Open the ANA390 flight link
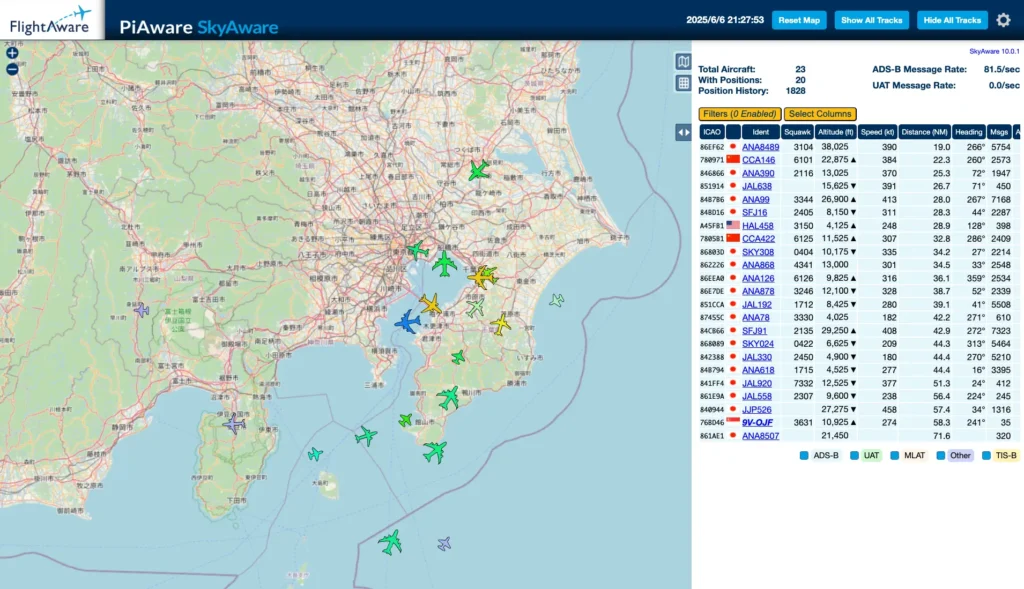 tap(758, 173)
